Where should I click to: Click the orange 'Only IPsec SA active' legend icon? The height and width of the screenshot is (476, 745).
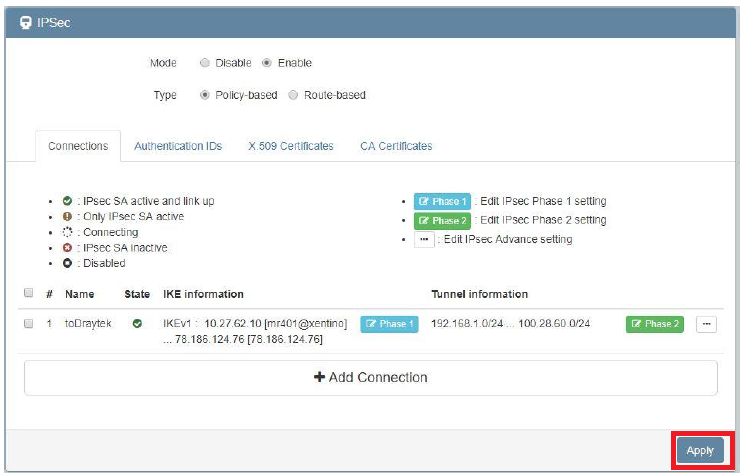(67, 216)
